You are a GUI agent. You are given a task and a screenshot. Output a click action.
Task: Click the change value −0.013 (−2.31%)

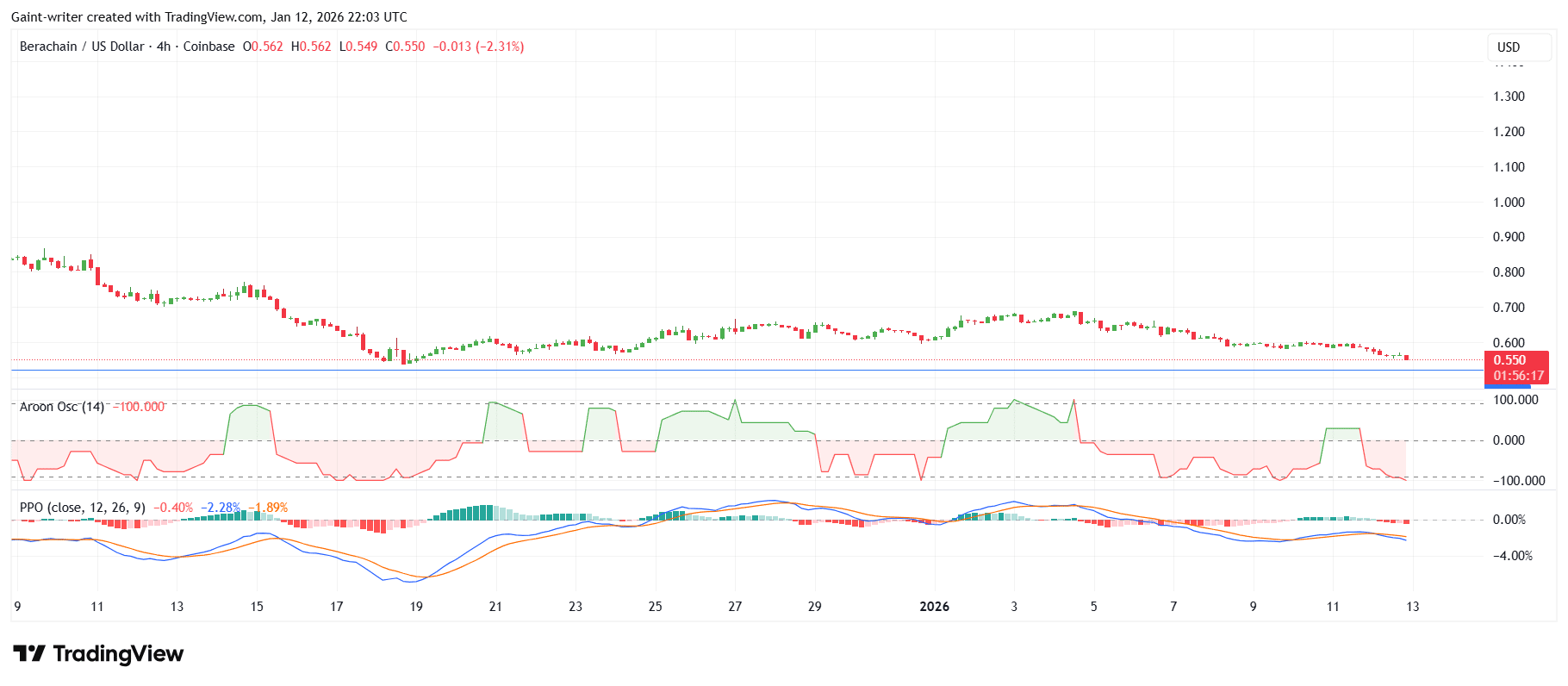478,47
